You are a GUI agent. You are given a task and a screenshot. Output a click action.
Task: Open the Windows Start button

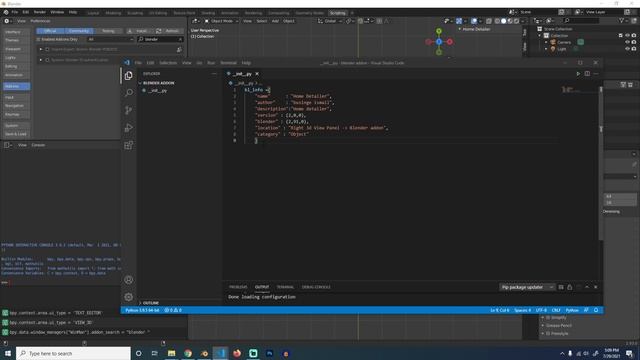click(x=8, y=353)
